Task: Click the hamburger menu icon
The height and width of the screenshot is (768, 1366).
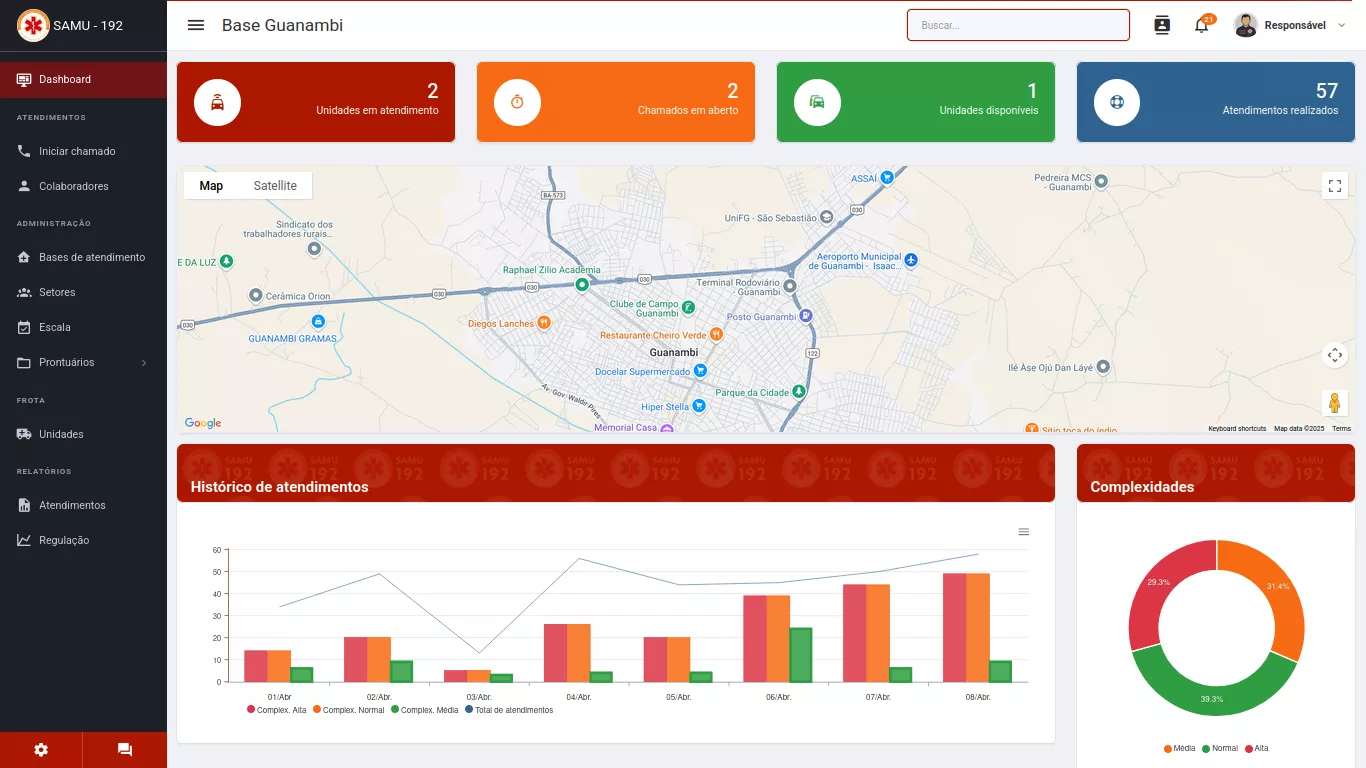Action: tap(196, 25)
